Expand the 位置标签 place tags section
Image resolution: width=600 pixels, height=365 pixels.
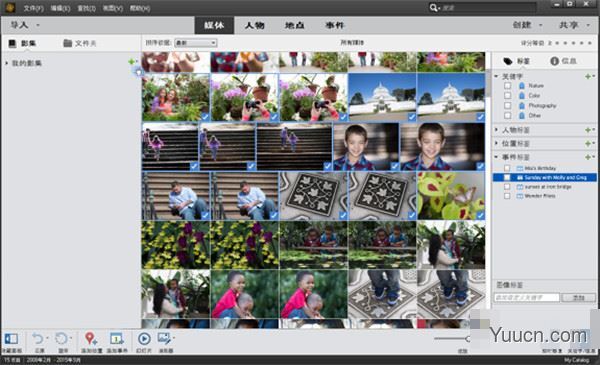[496, 143]
